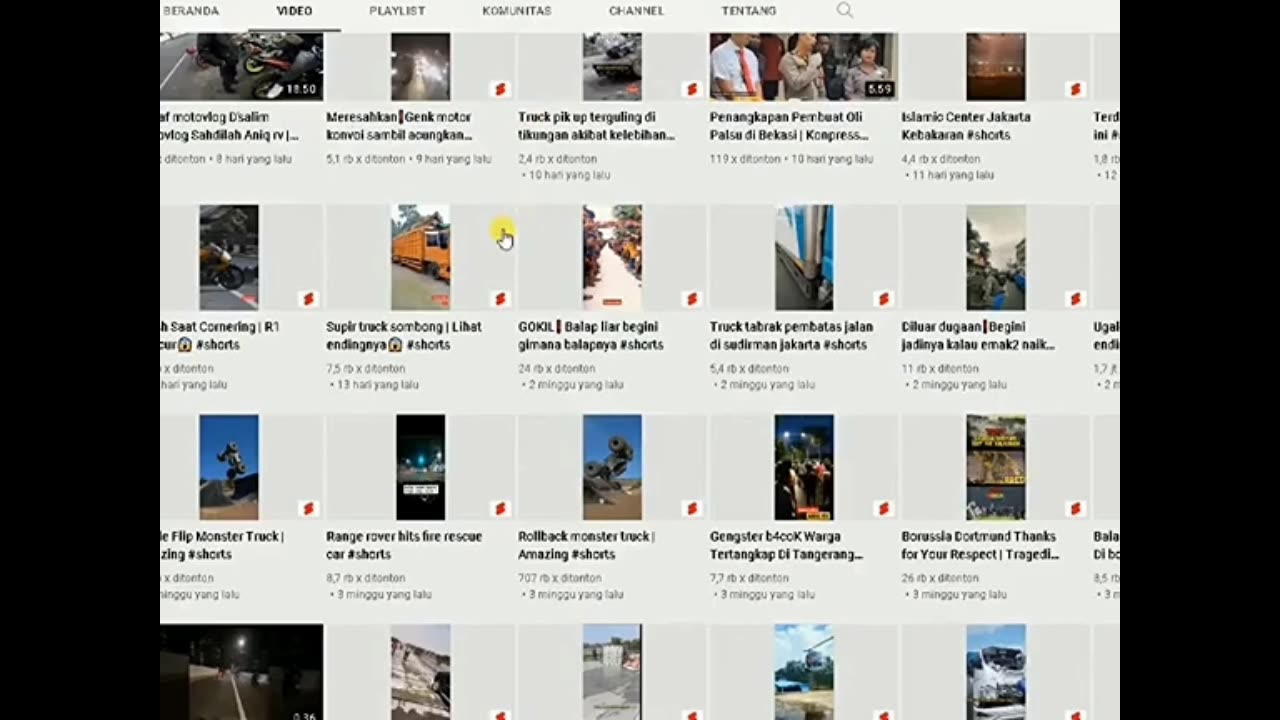The height and width of the screenshot is (720, 1280).
Task: Open 'Supir truck sombong | Lihat endingnya' title
Action: tap(404, 336)
